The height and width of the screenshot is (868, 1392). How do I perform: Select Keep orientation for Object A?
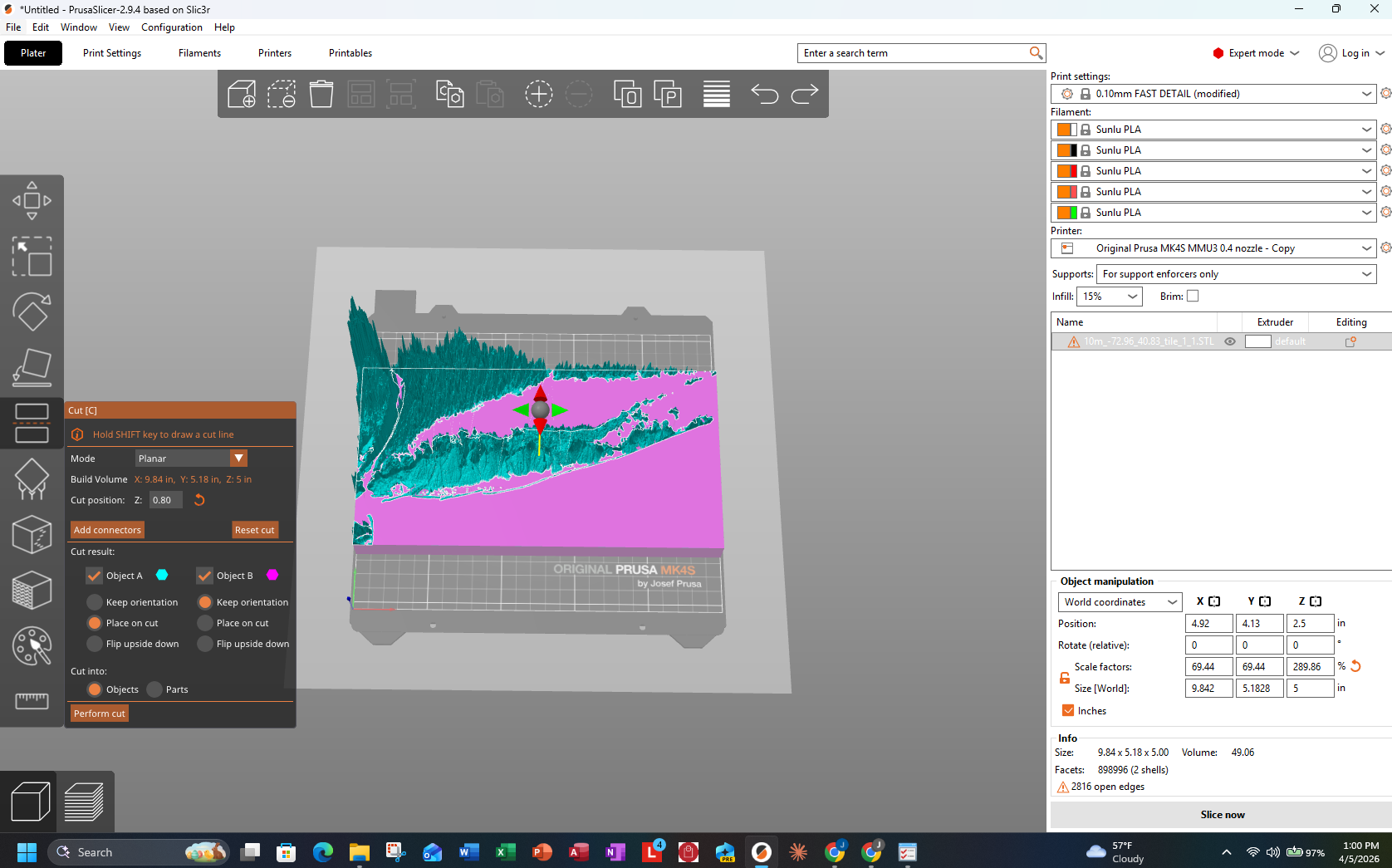[95, 602]
